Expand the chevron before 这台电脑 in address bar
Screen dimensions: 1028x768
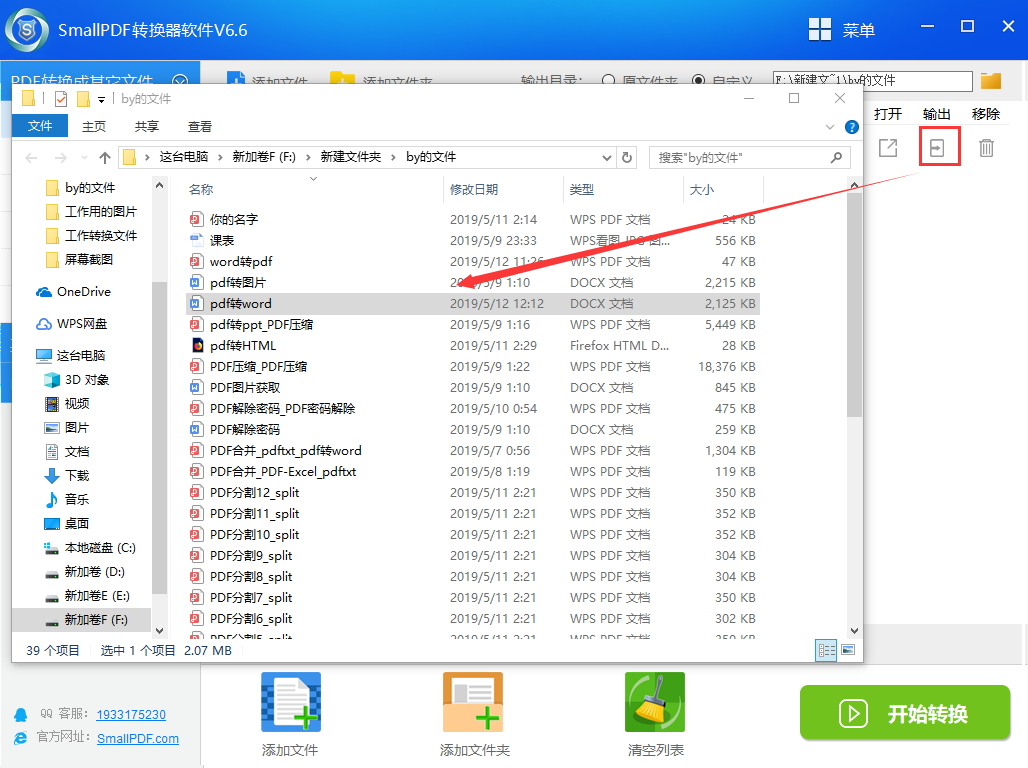click(148, 157)
